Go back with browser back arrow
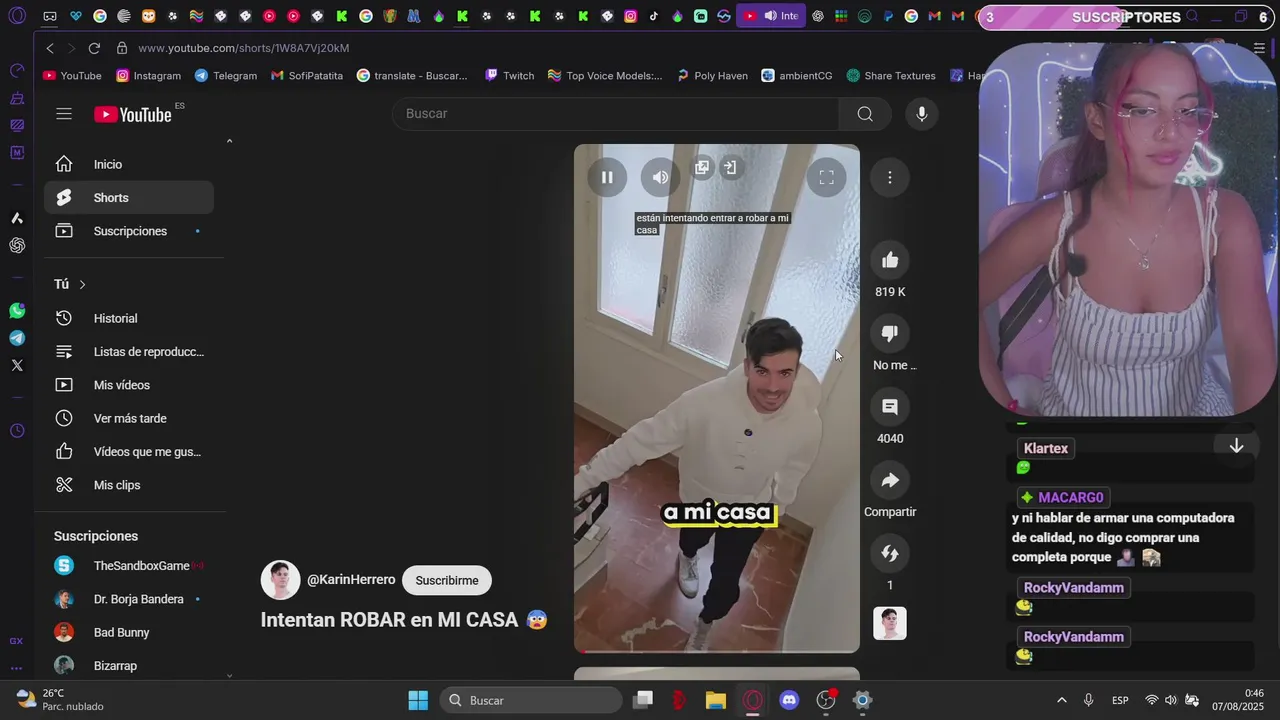This screenshot has width=1280, height=720. [x=50, y=48]
